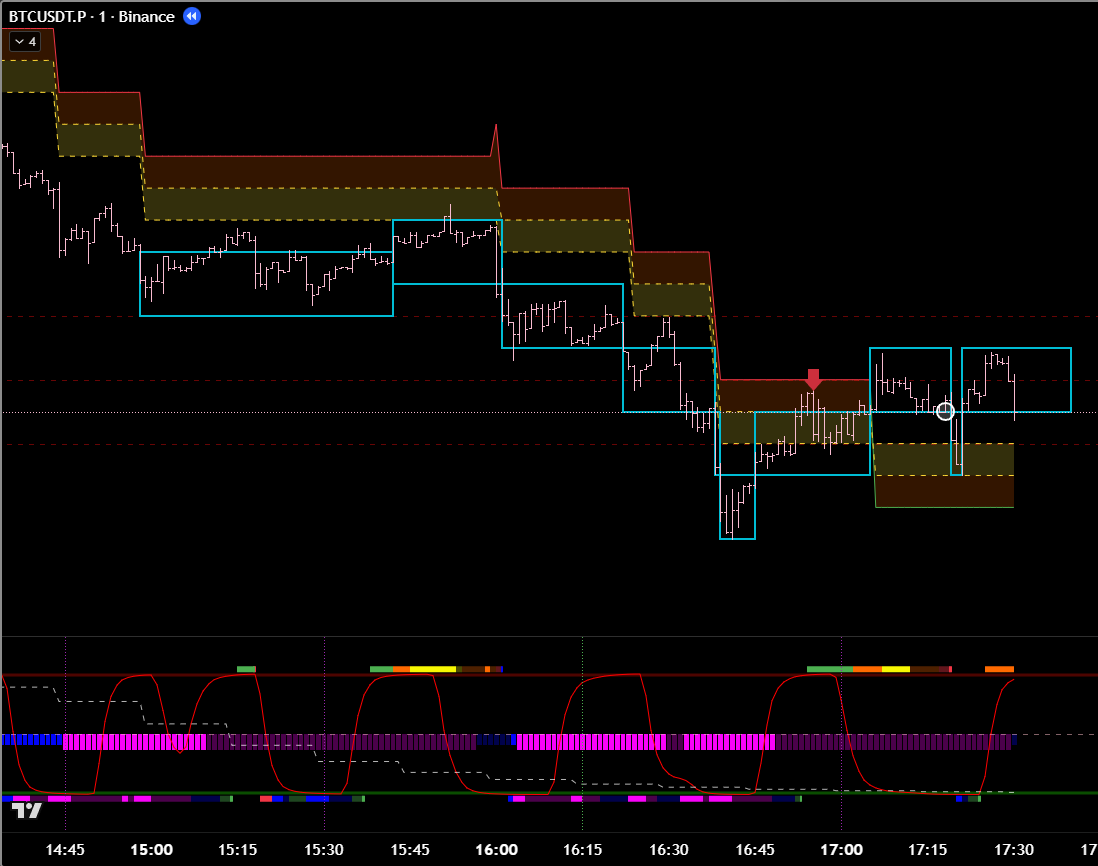Click the blue replay rewind icon
Viewport: 1098px width, 866px height.
[x=192, y=16]
